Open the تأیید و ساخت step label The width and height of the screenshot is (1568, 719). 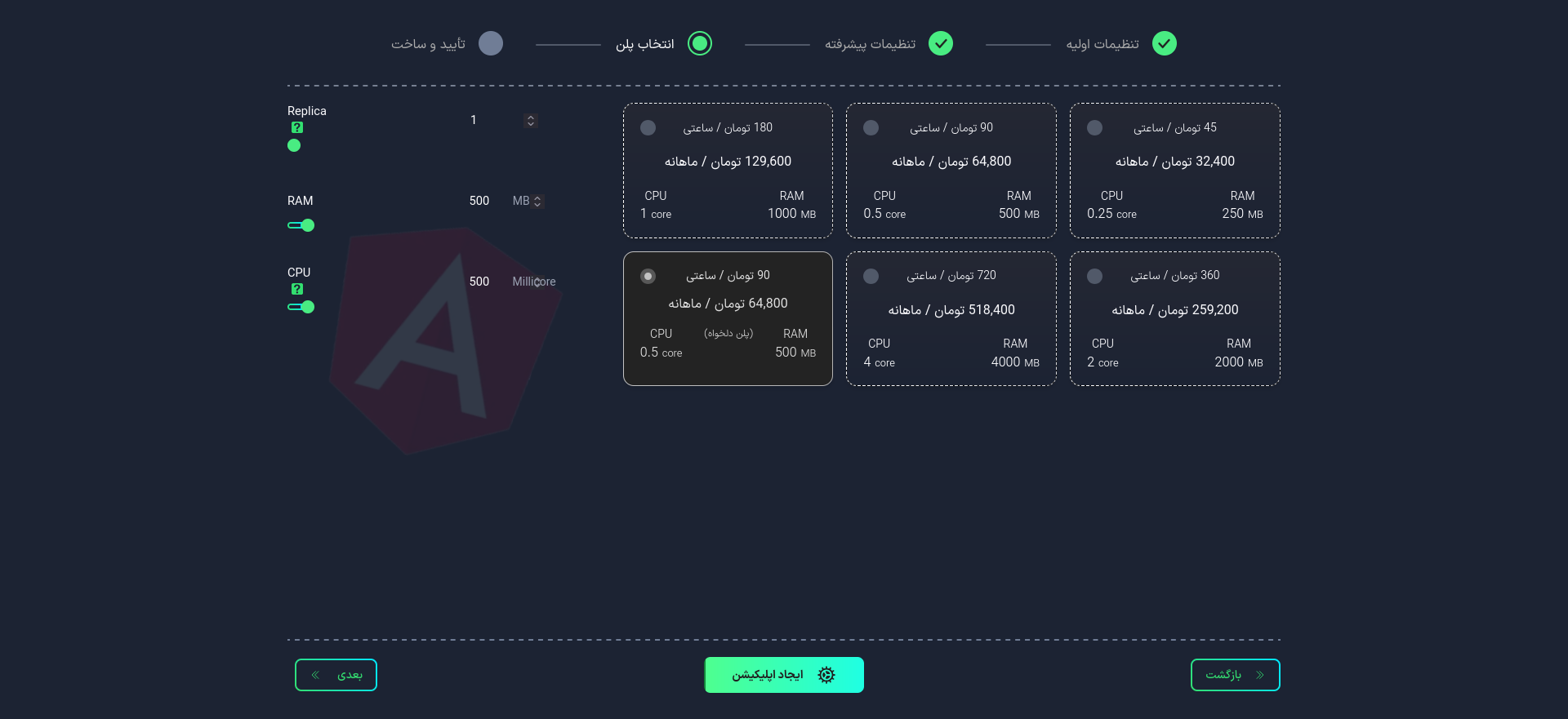coord(428,44)
